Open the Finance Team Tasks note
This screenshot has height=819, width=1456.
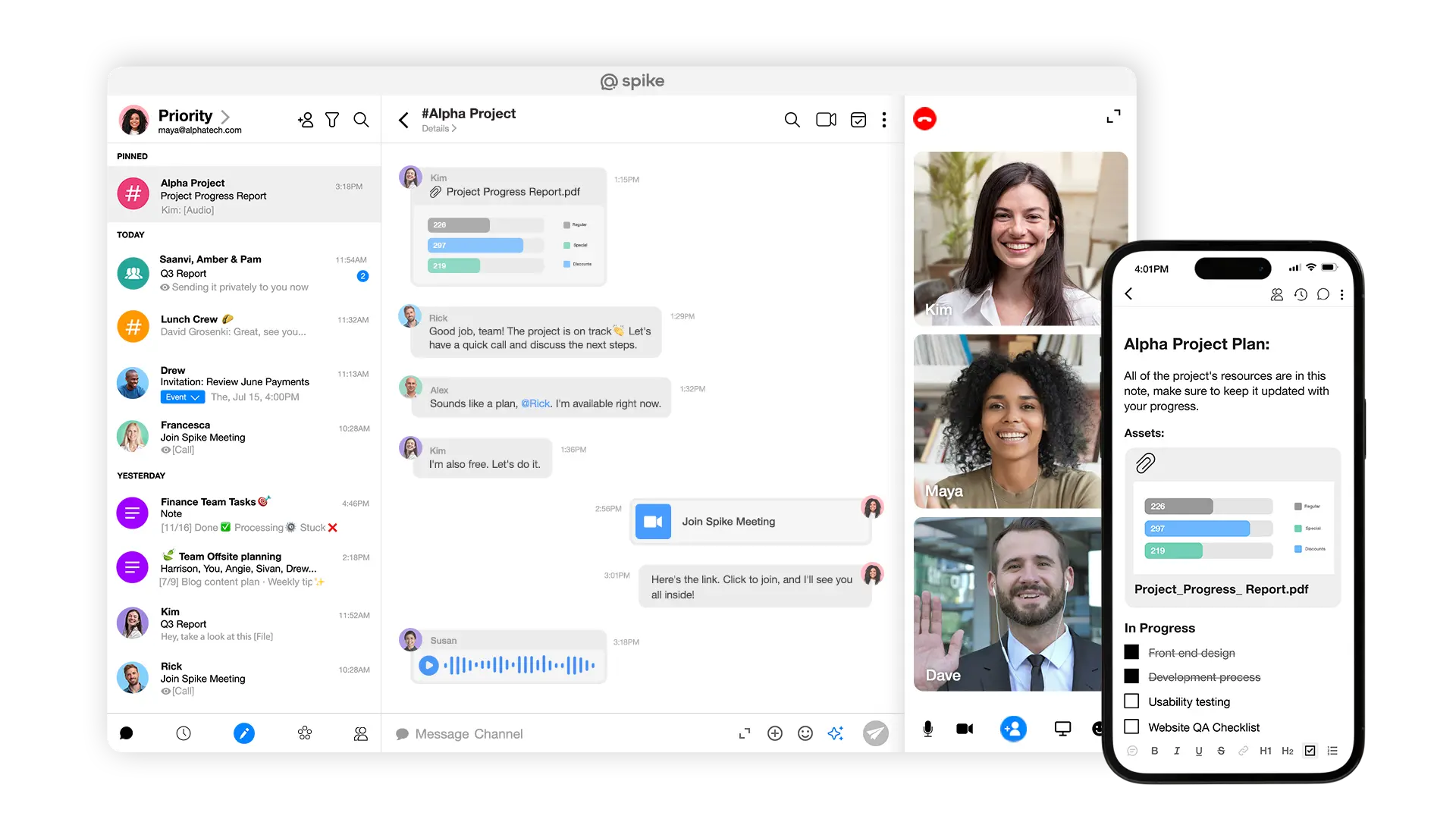click(x=243, y=514)
